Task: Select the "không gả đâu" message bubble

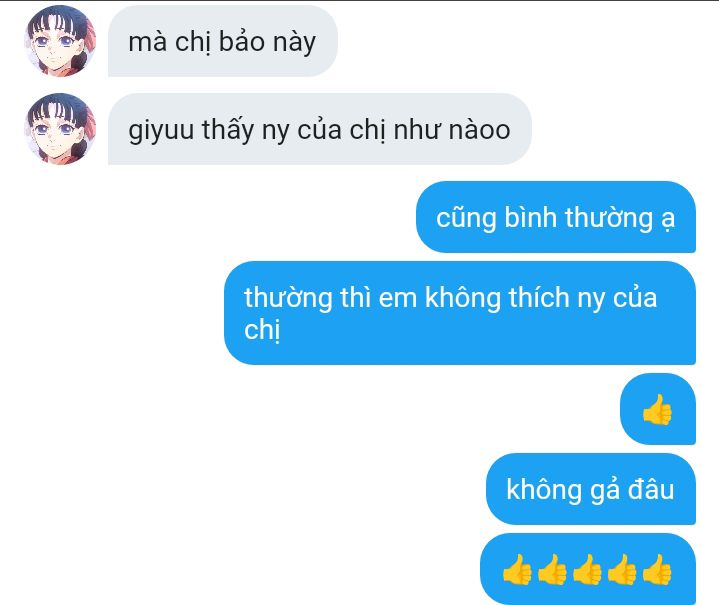Action: pos(591,489)
